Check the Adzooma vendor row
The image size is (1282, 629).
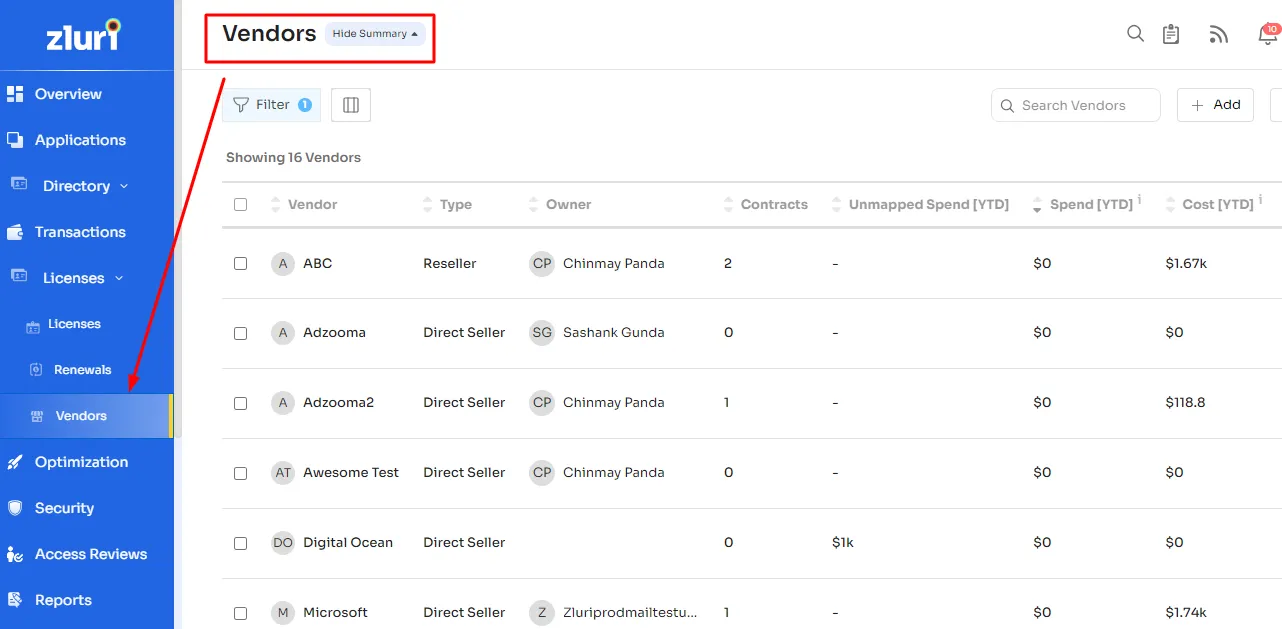[240, 333]
